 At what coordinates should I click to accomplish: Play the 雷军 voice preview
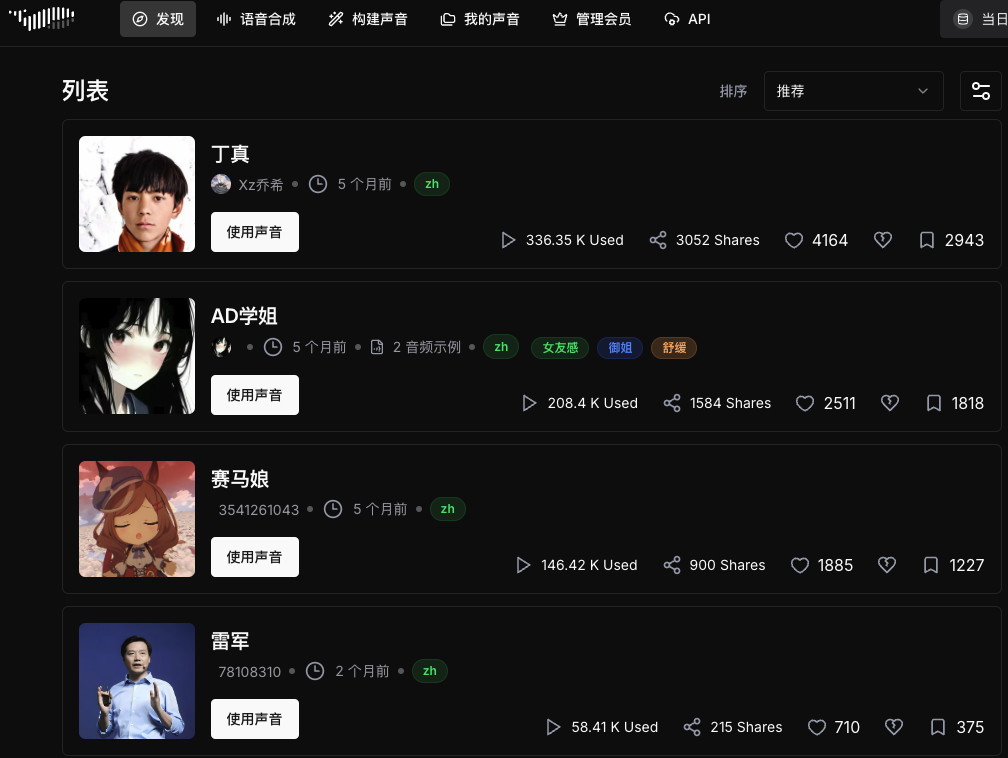tap(553, 727)
